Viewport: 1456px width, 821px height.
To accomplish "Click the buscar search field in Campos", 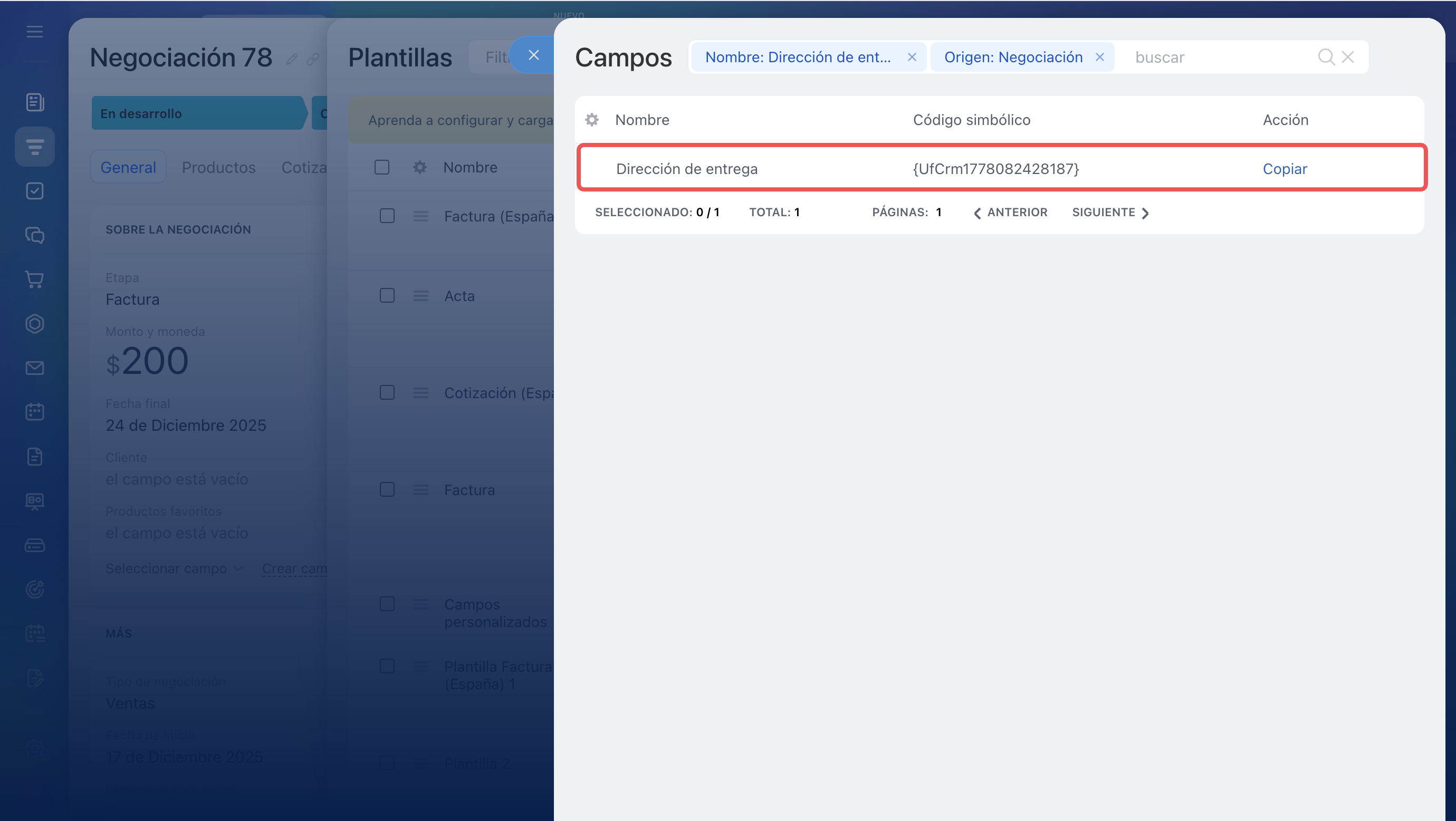I will 1221,57.
